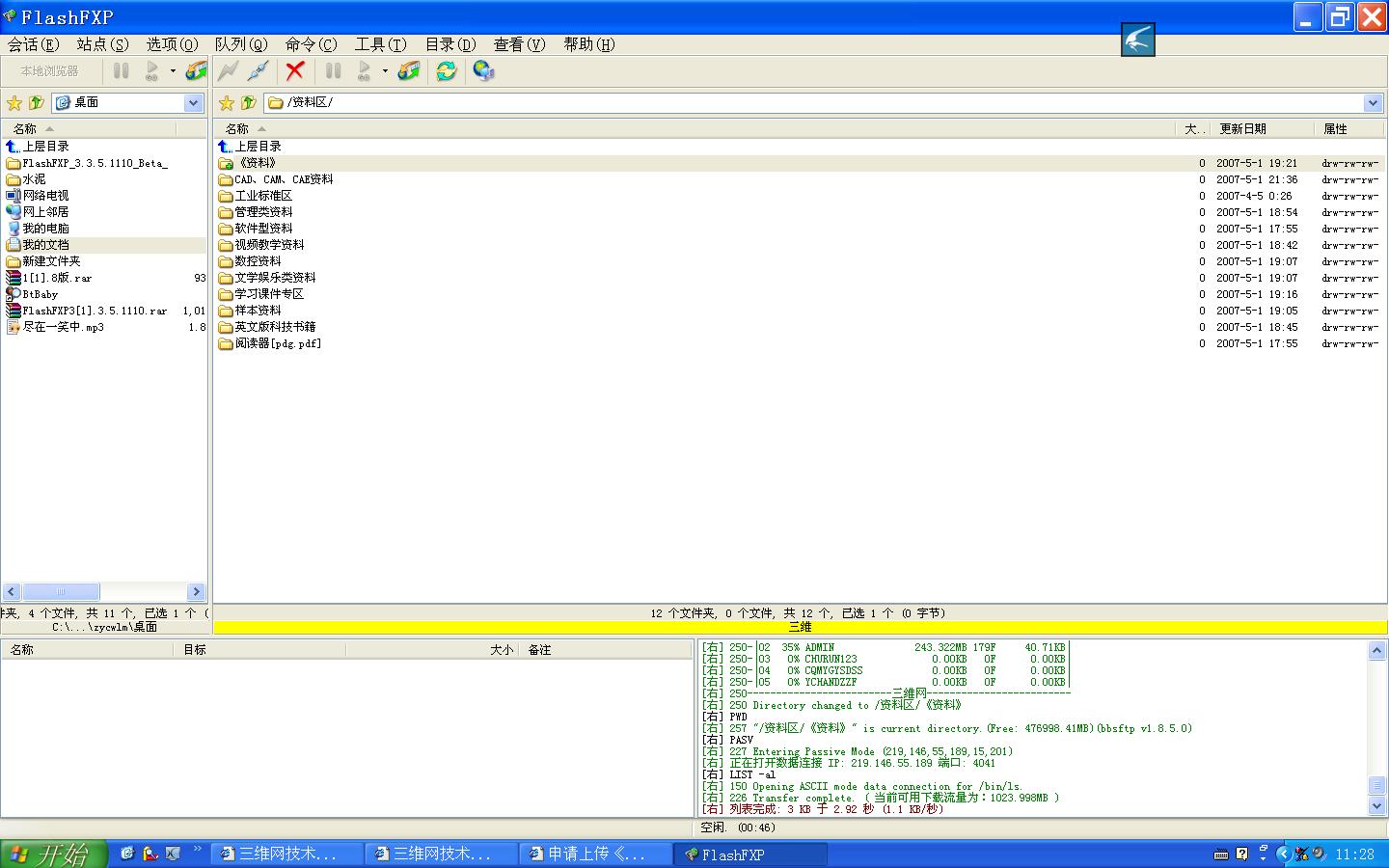
Task: Click the green refresh arrows icon
Action: (446, 70)
